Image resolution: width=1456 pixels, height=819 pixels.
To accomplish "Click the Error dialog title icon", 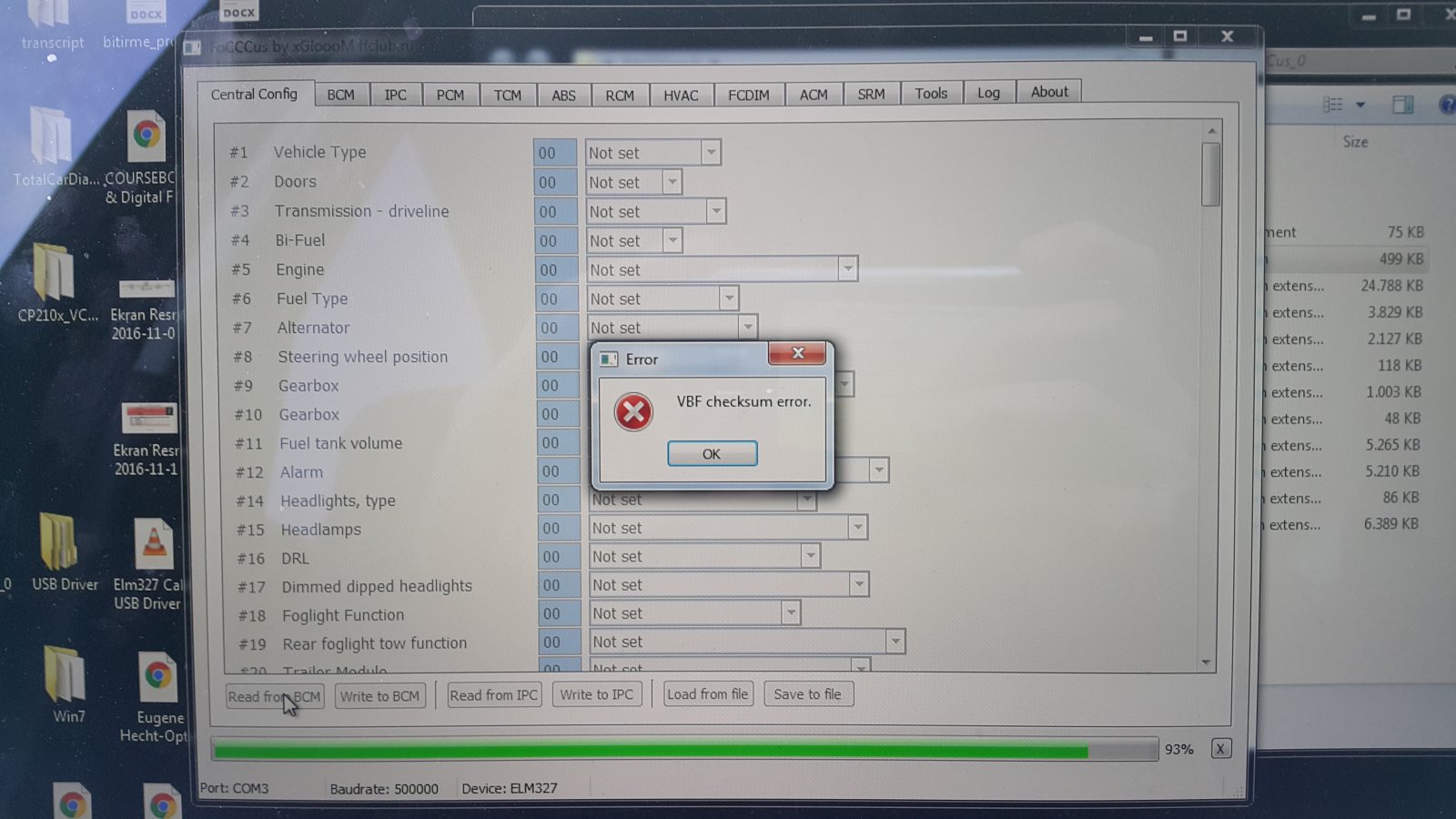I will (x=609, y=359).
